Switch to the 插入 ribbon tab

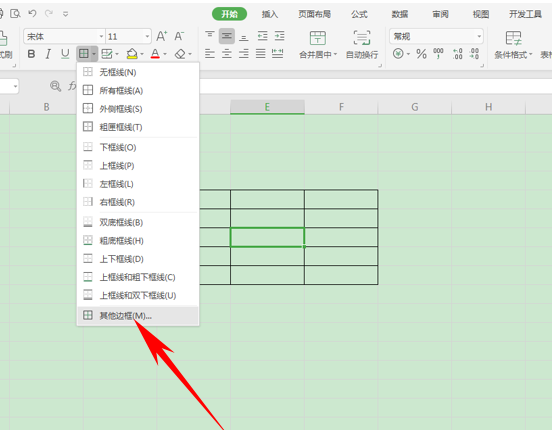pyautogui.click(x=270, y=14)
